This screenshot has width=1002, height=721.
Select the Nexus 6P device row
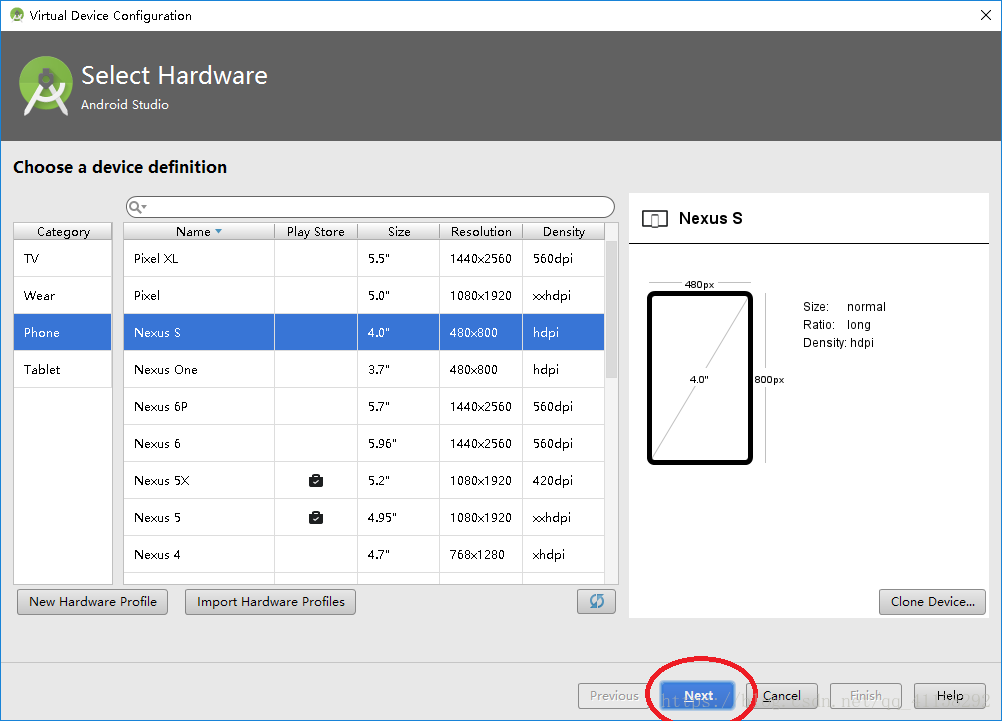pyautogui.click(x=364, y=407)
